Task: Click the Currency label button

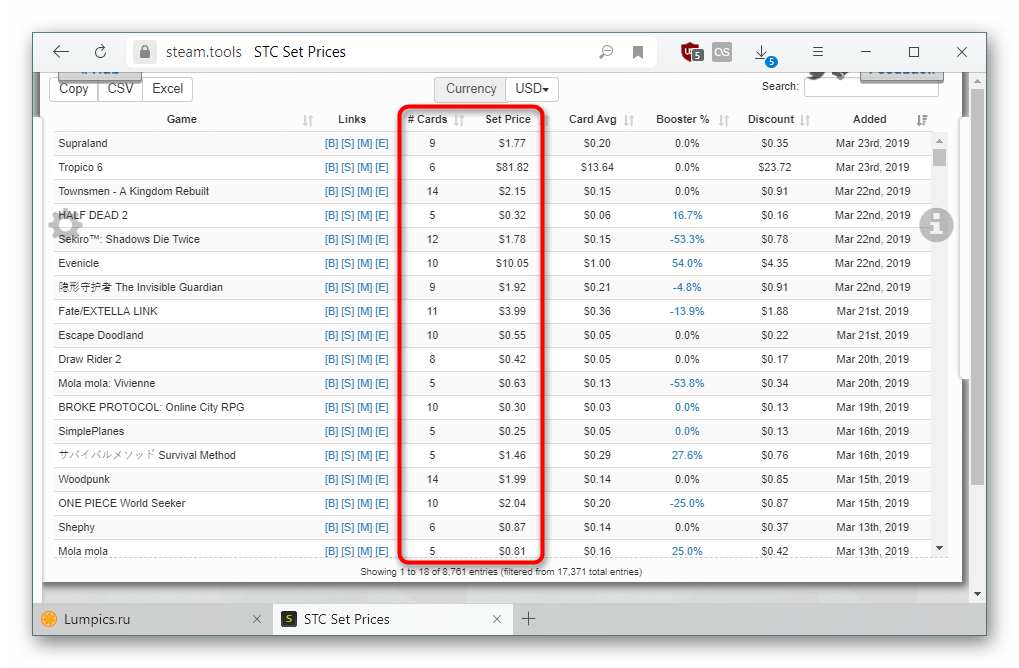Action: coord(471,89)
